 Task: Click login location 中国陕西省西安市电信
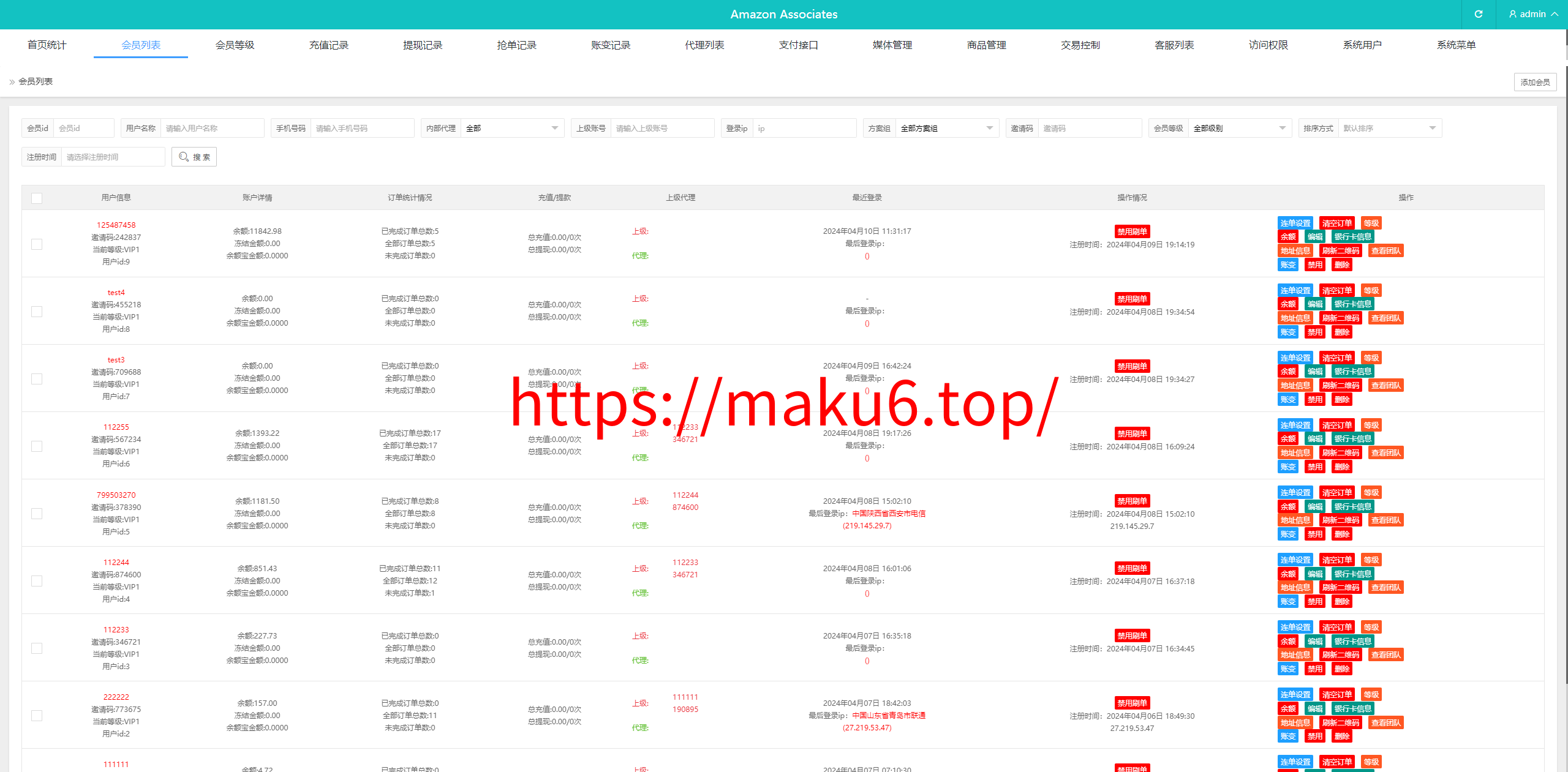pyautogui.click(x=889, y=513)
